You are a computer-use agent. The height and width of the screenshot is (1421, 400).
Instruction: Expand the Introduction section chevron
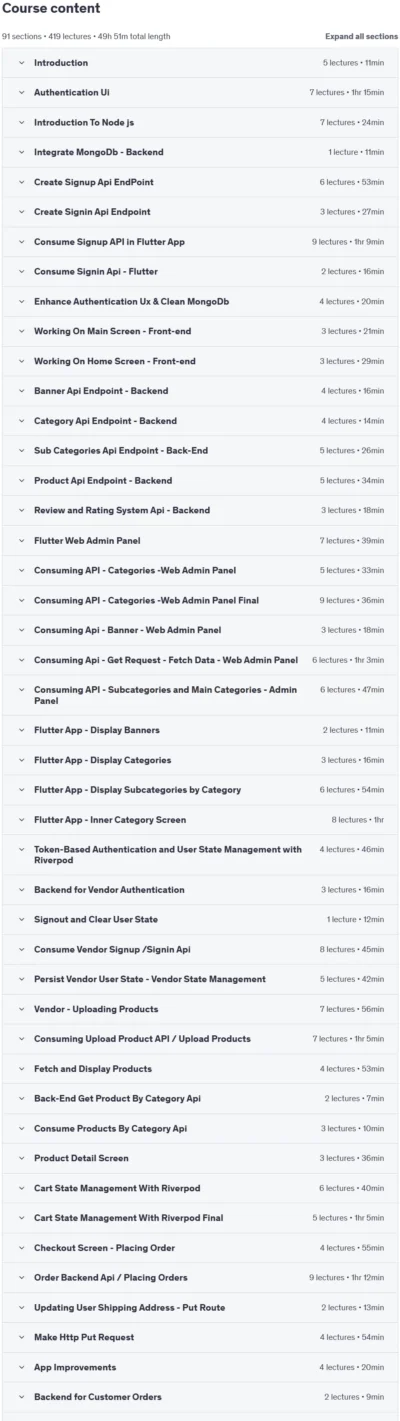point(21,63)
